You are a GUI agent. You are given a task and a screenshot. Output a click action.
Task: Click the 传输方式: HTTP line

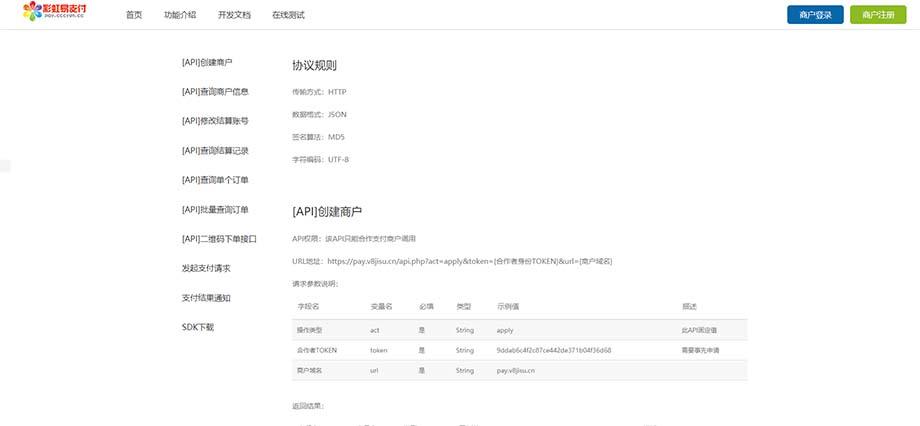(319, 92)
